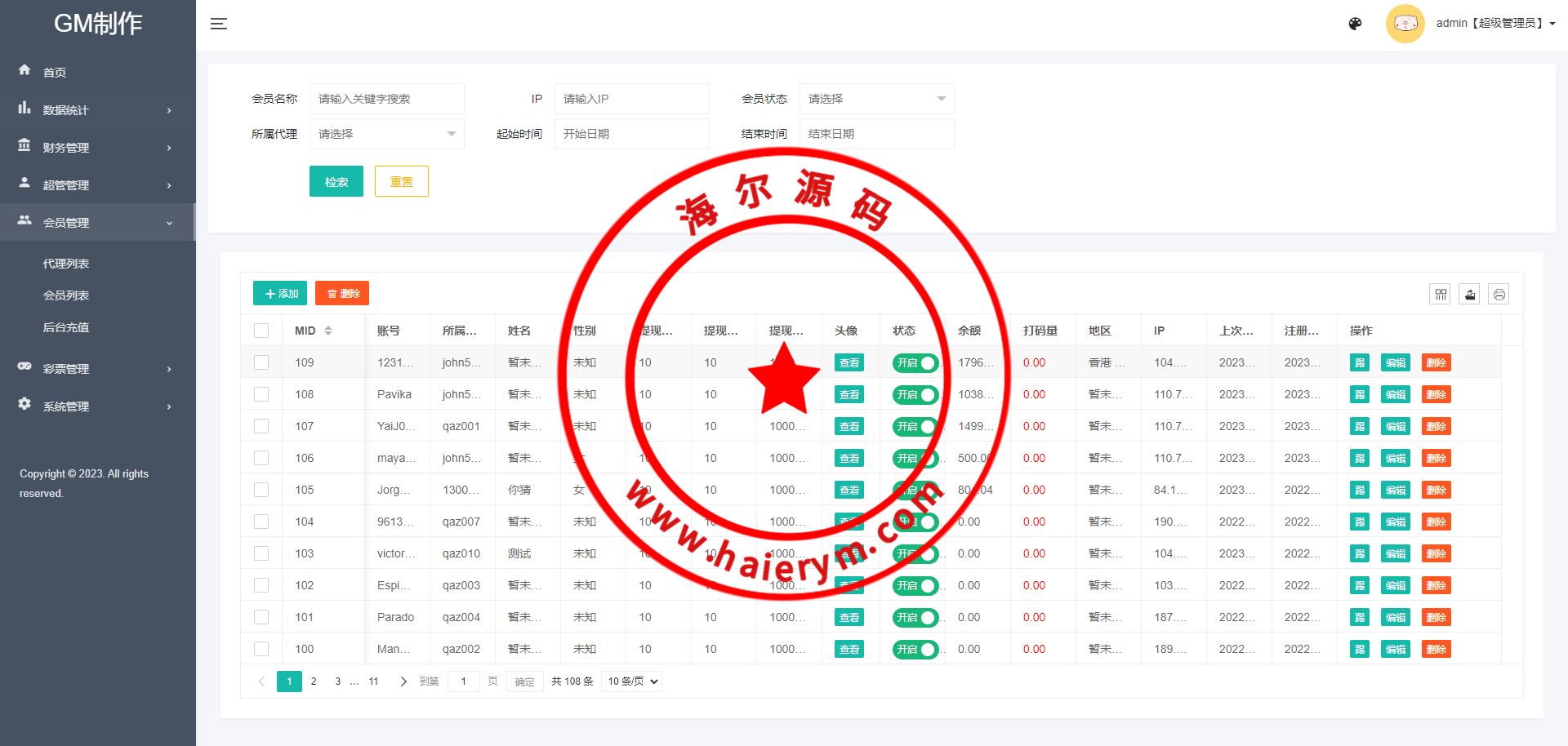This screenshot has width=1568, height=746.
Task: Click the admin avatar image
Action: 1405,24
